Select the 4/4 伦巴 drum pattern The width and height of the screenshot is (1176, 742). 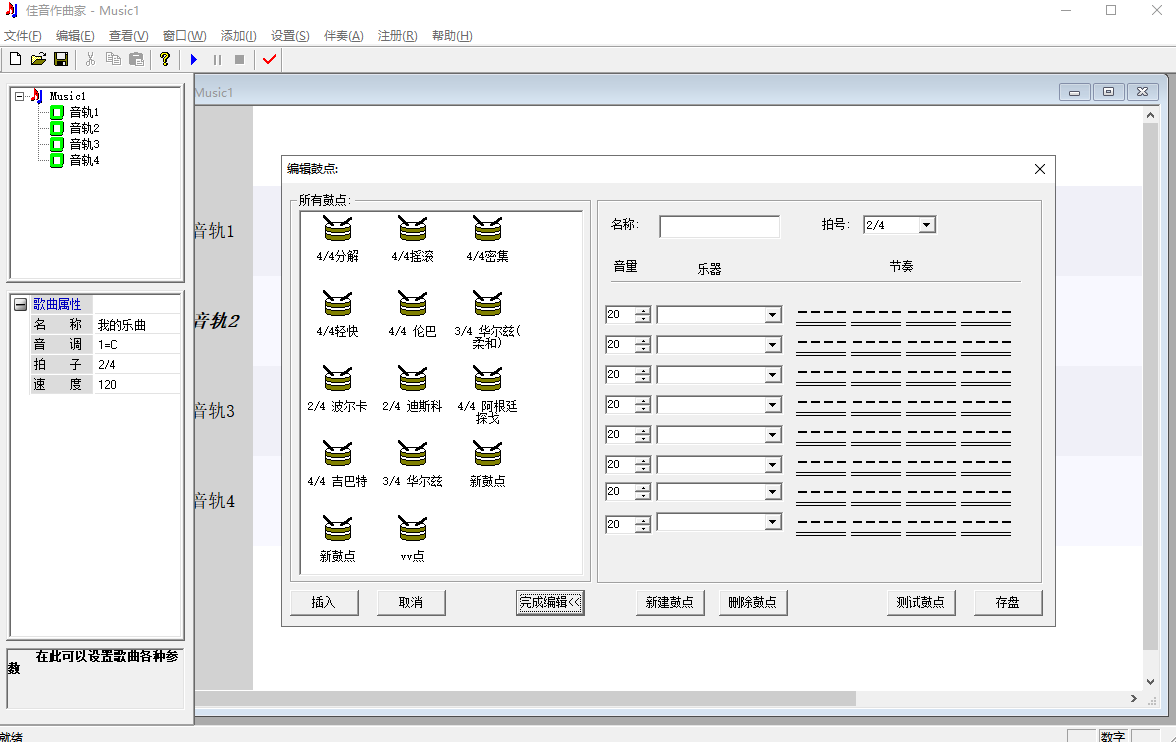tap(412, 303)
